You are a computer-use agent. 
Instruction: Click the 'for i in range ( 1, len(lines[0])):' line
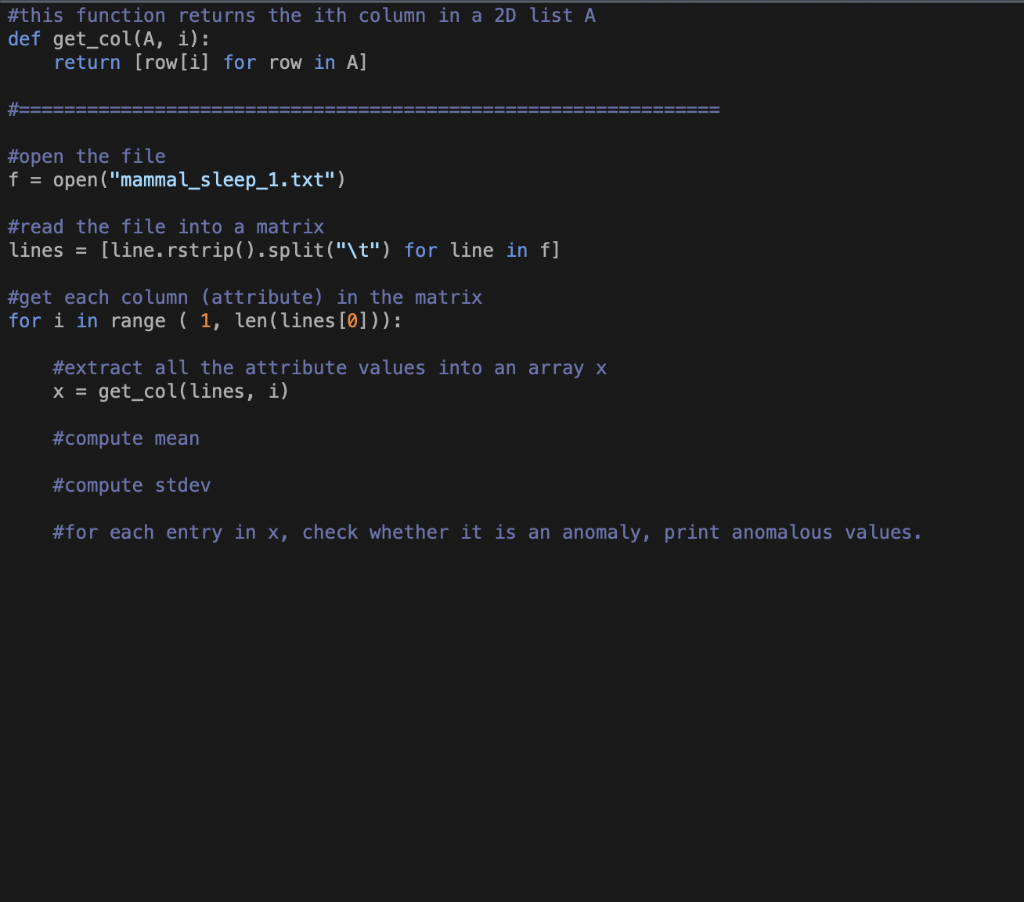point(205,321)
